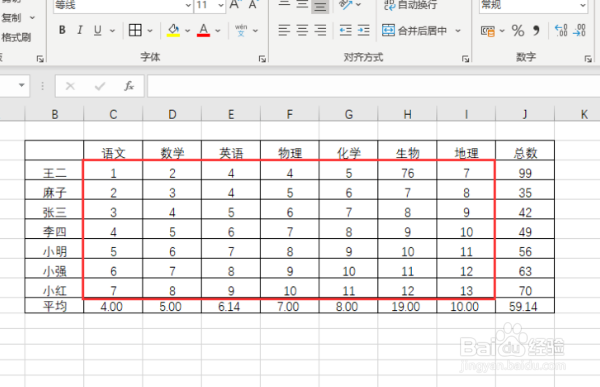The width and height of the screenshot is (600, 387).
Task: Select average cell 59.14
Action: point(525,306)
